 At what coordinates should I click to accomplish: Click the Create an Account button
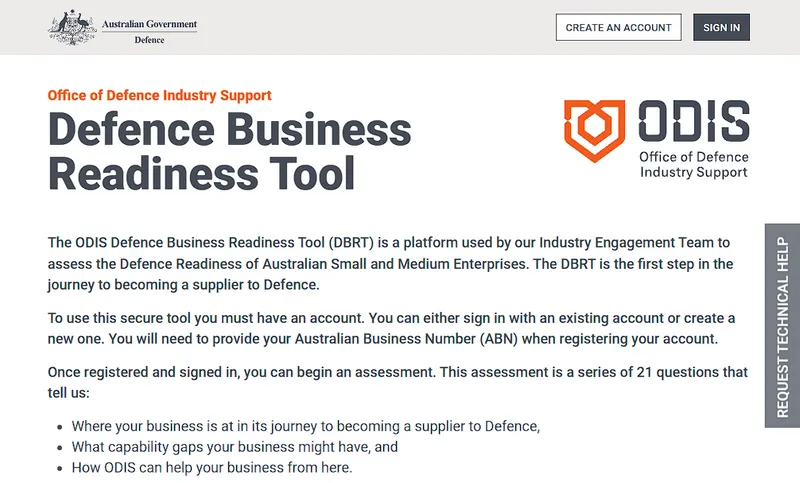click(618, 28)
